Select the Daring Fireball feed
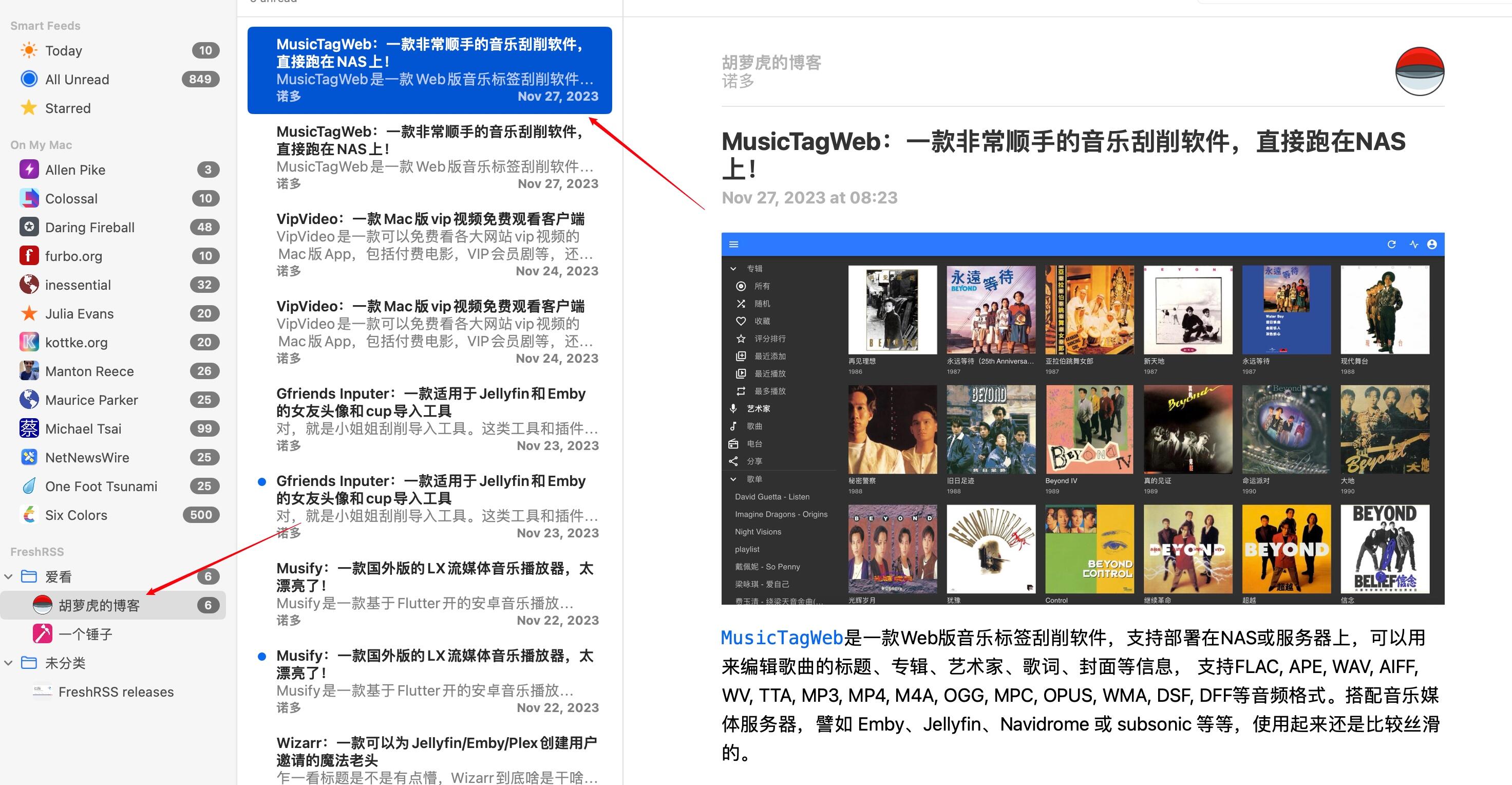The image size is (1512, 785). (x=89, y=227)
